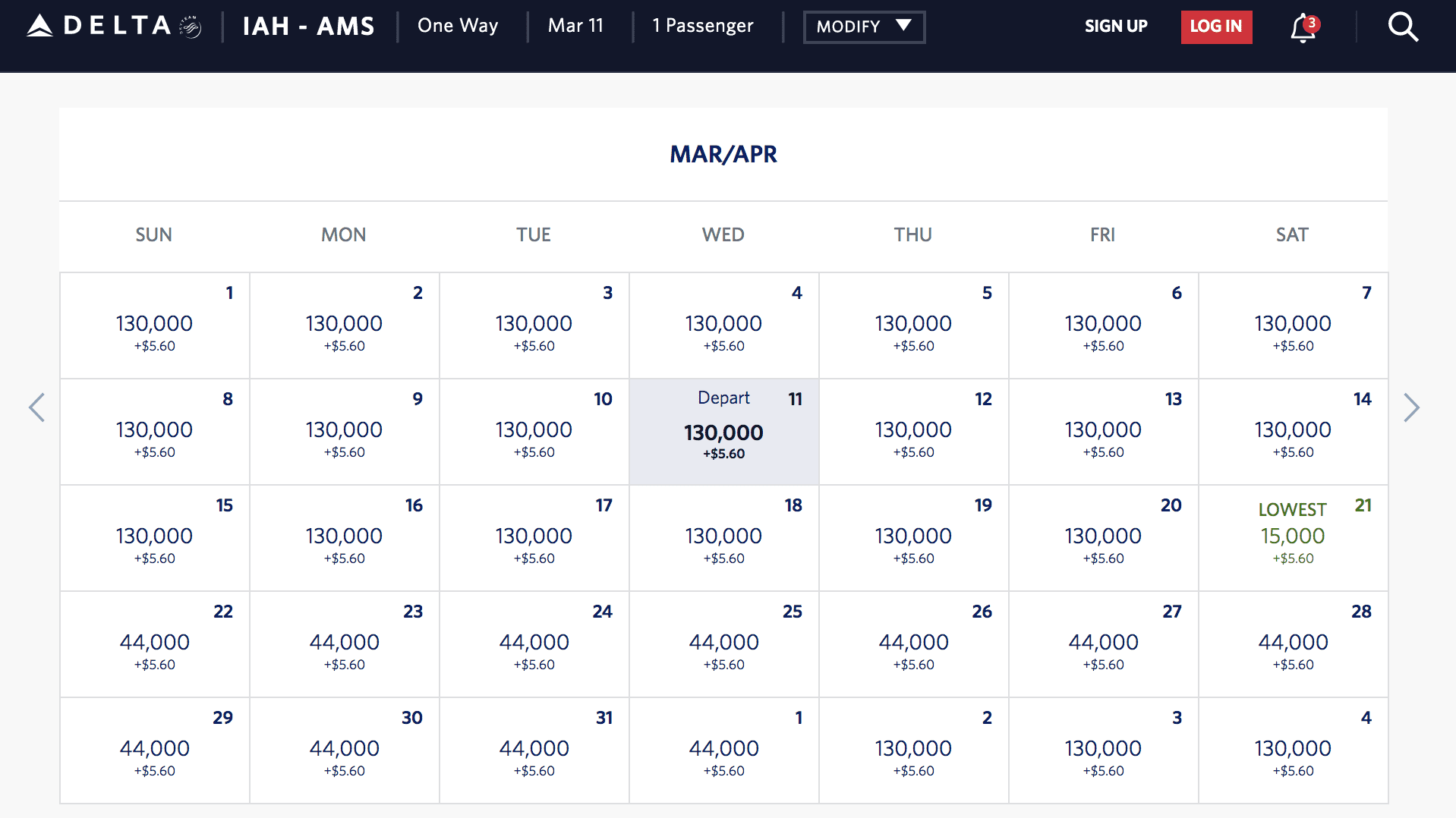Click the One Way trip type
Viewport: 1456px width, 818px height.
click(458, 26)
